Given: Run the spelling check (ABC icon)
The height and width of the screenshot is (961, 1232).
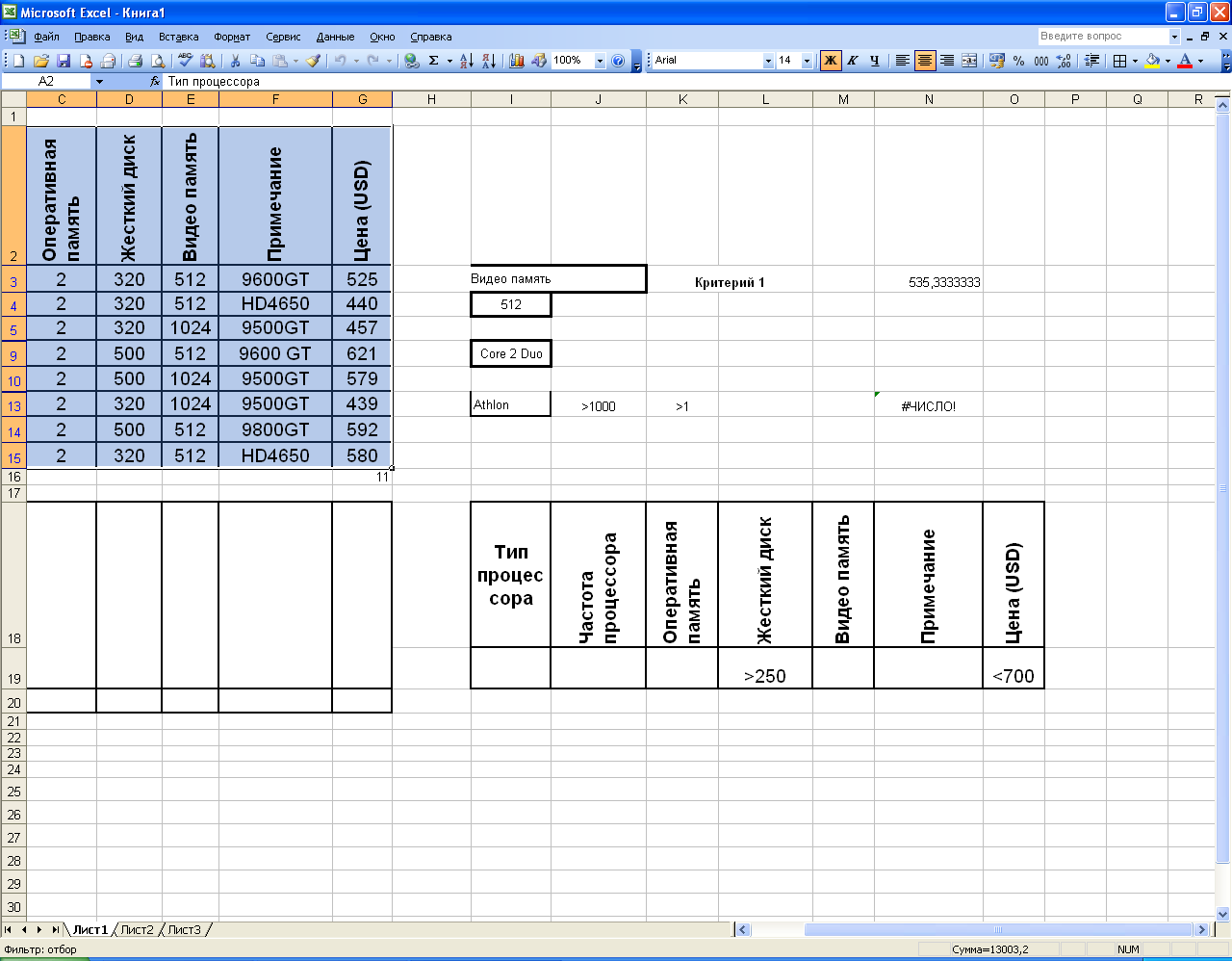Looking at the screenshot, I should tap(185, 61).
